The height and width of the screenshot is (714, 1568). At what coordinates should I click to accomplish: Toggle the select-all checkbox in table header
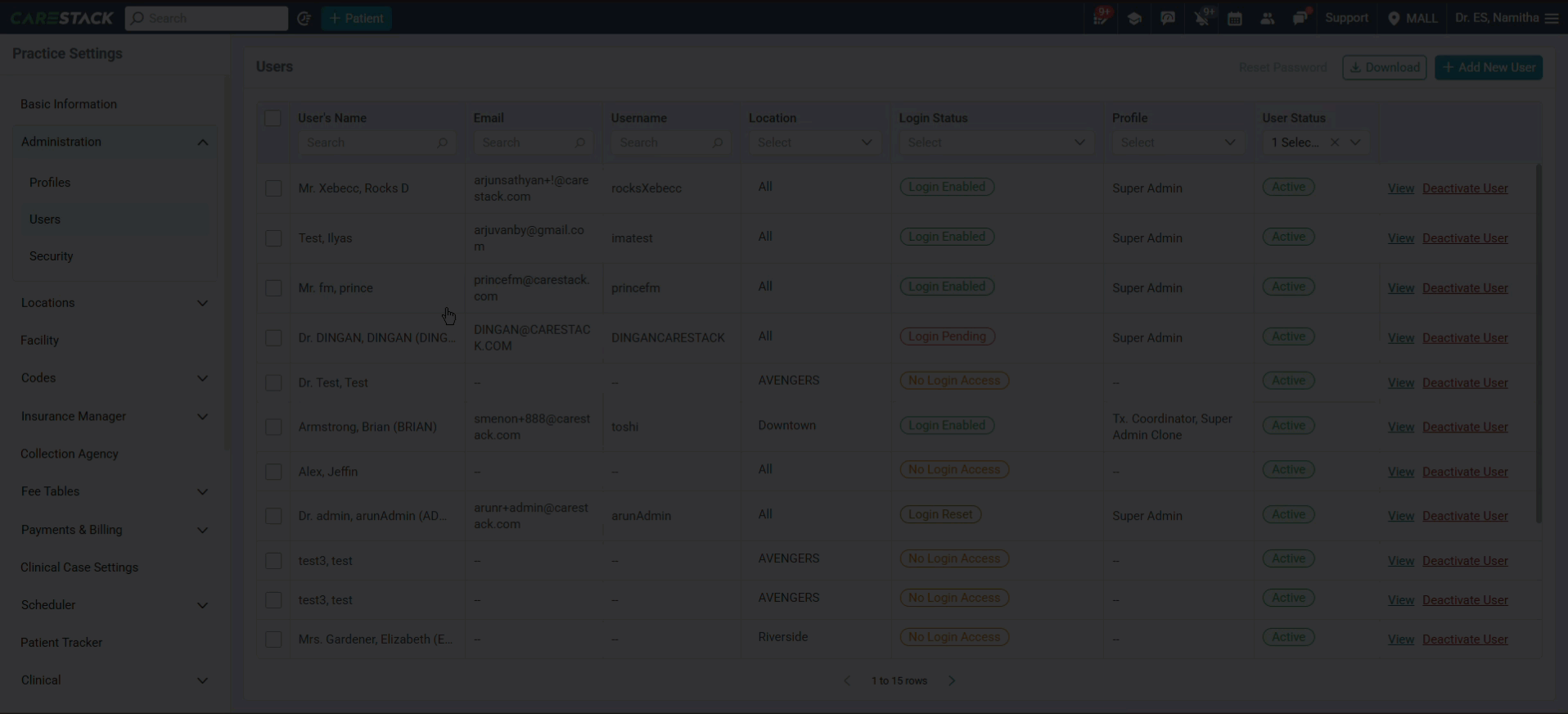point(273,118)
